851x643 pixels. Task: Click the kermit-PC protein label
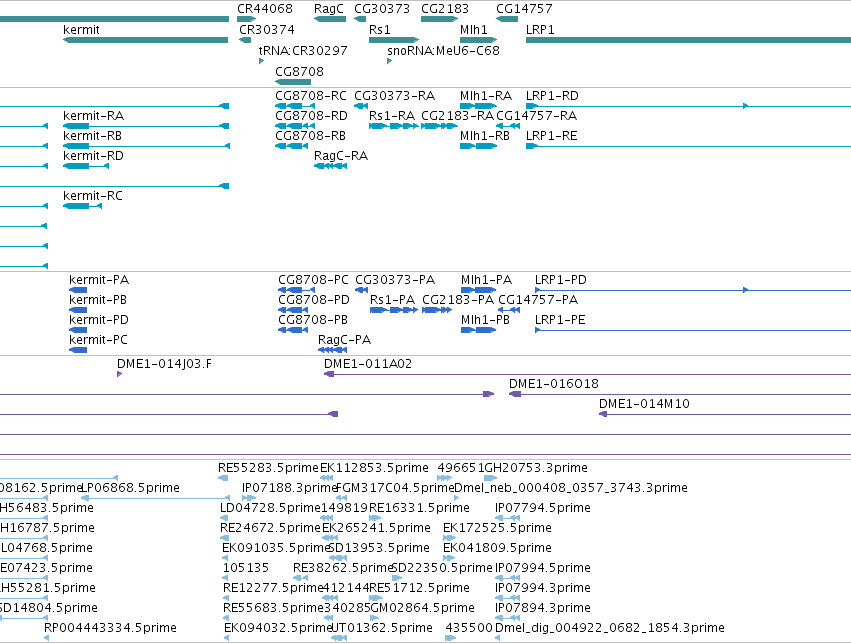point(99,340)
